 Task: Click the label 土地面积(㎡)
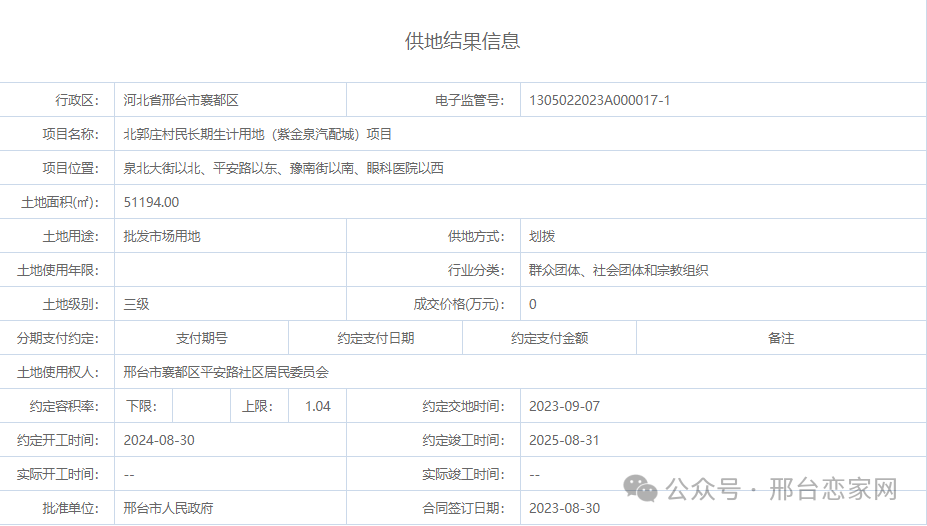pos(60,202)
